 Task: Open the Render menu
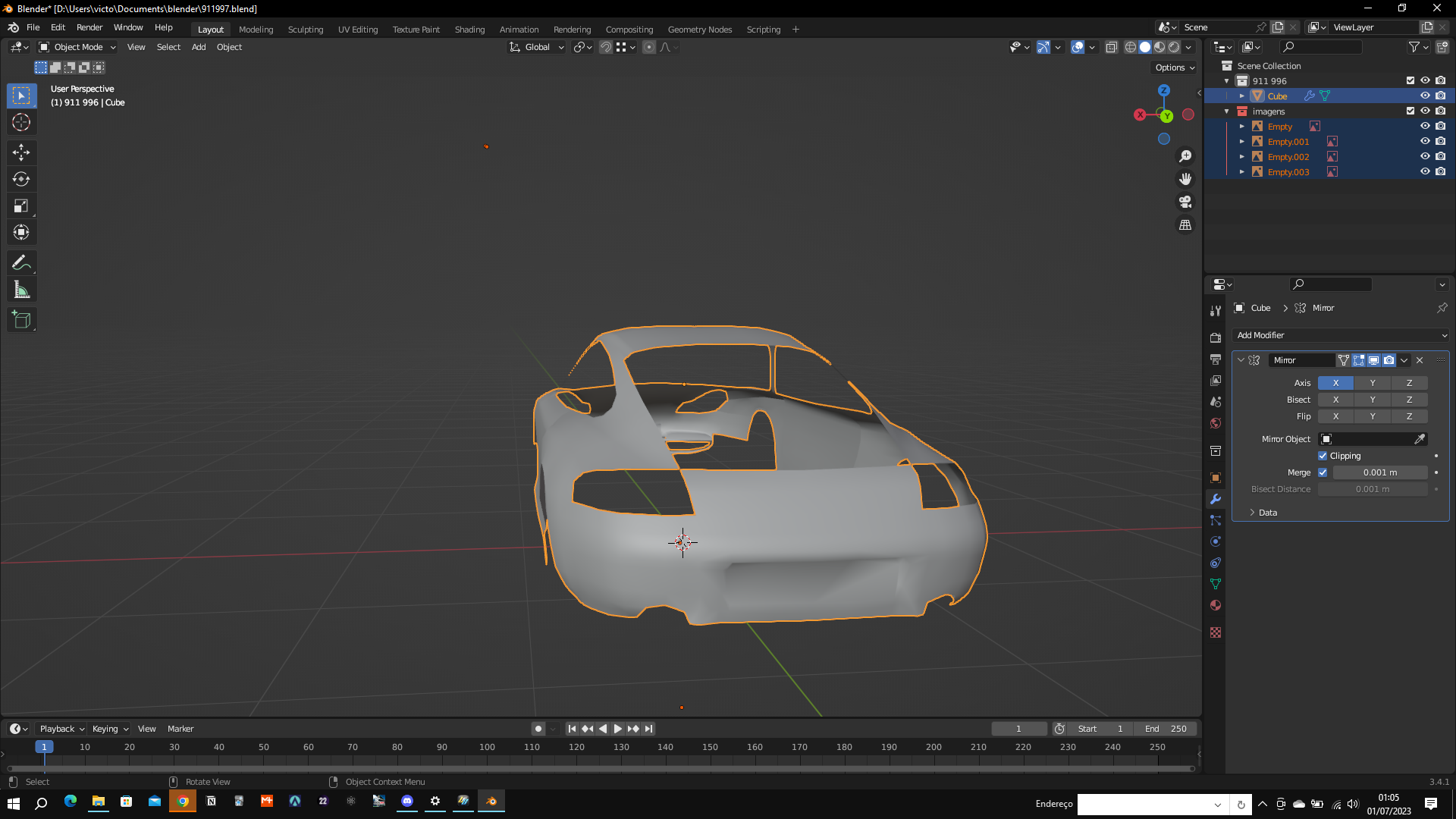[89, 27]
